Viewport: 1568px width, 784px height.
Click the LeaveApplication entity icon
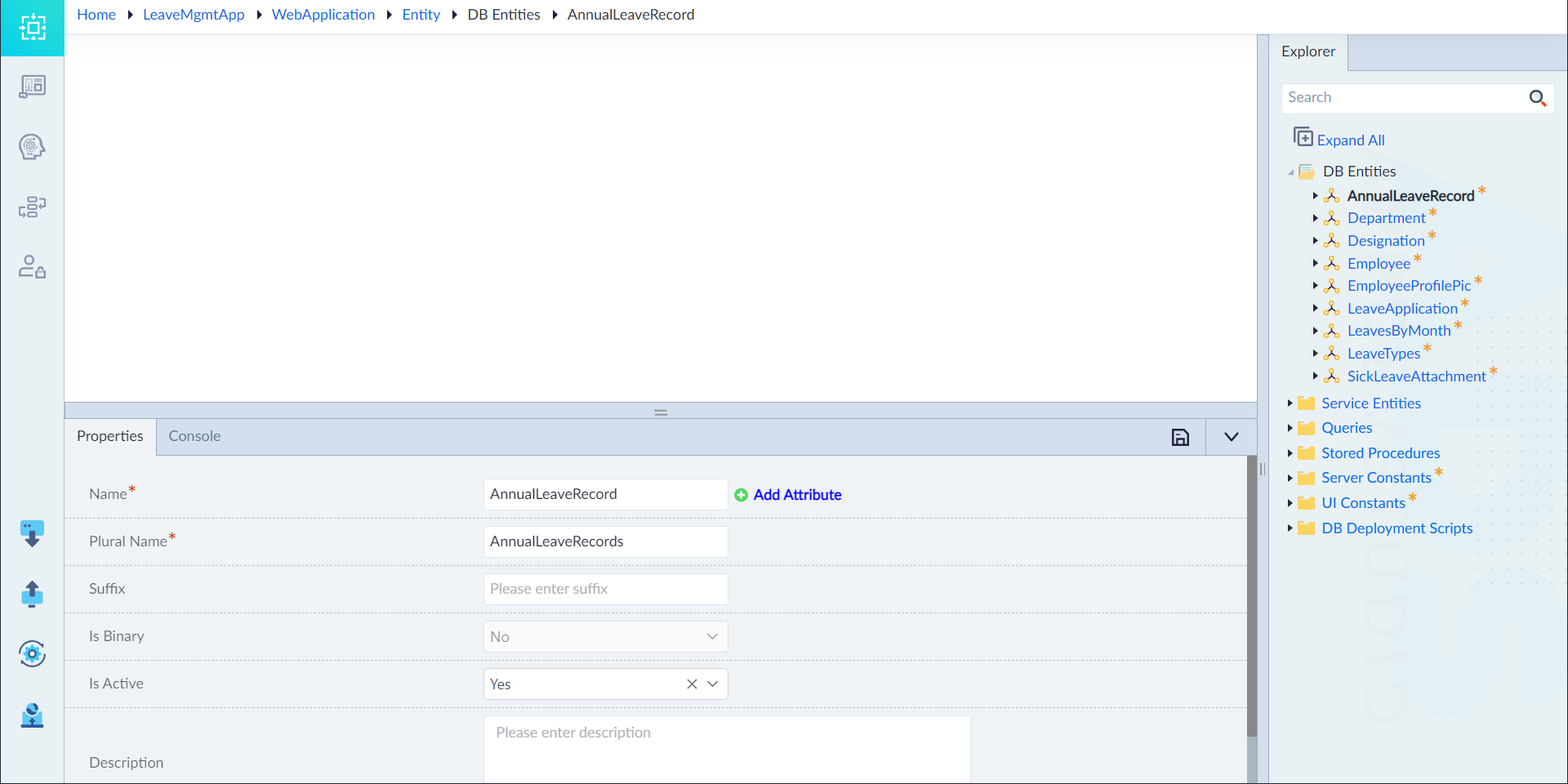(x=1332, y=308)
